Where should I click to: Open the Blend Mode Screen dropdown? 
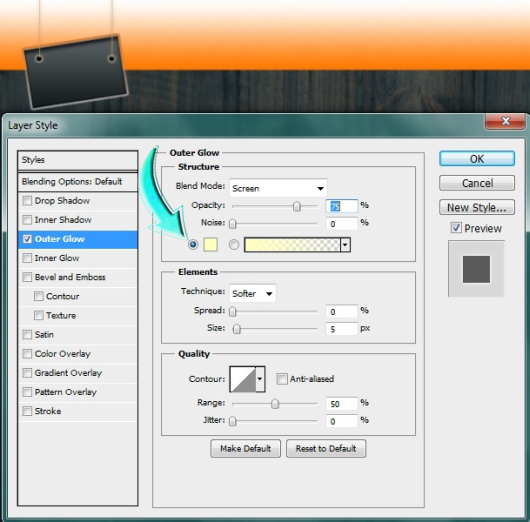click(x=278, y=188)
